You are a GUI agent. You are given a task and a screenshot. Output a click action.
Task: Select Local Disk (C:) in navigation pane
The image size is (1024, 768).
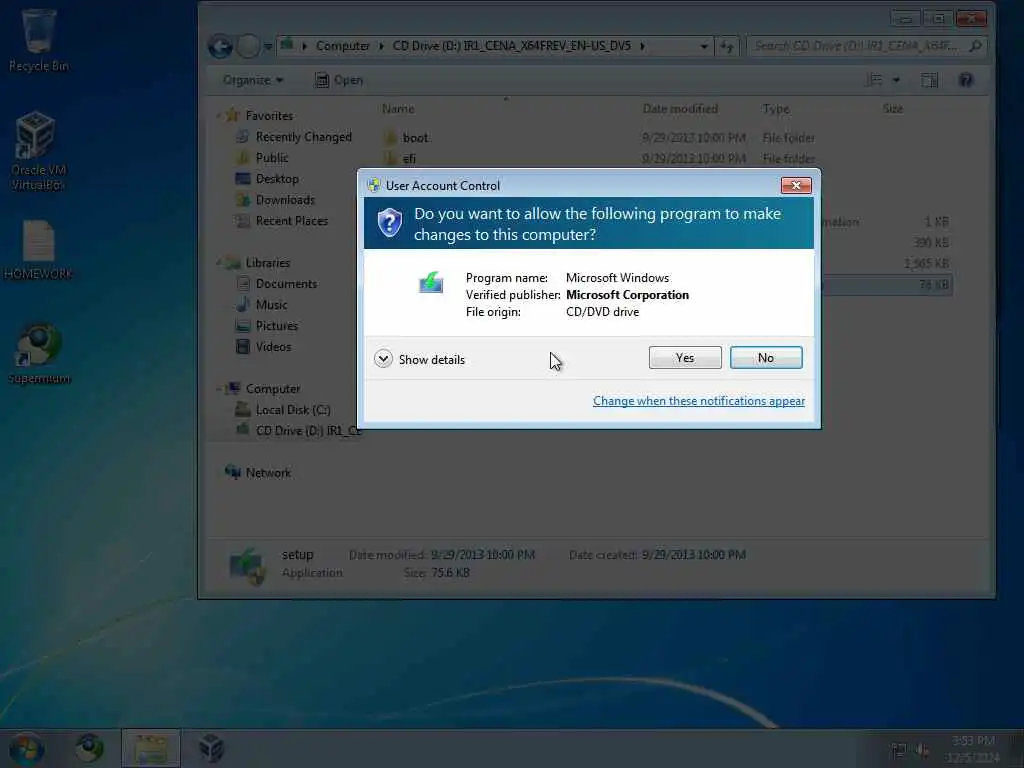tap(293, 409)
